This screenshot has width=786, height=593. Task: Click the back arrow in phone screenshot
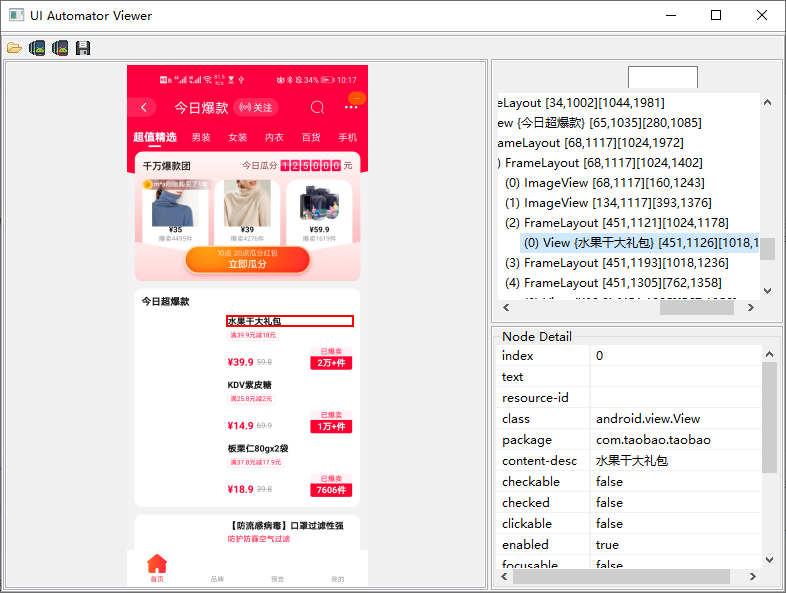(x=144, y=107)
